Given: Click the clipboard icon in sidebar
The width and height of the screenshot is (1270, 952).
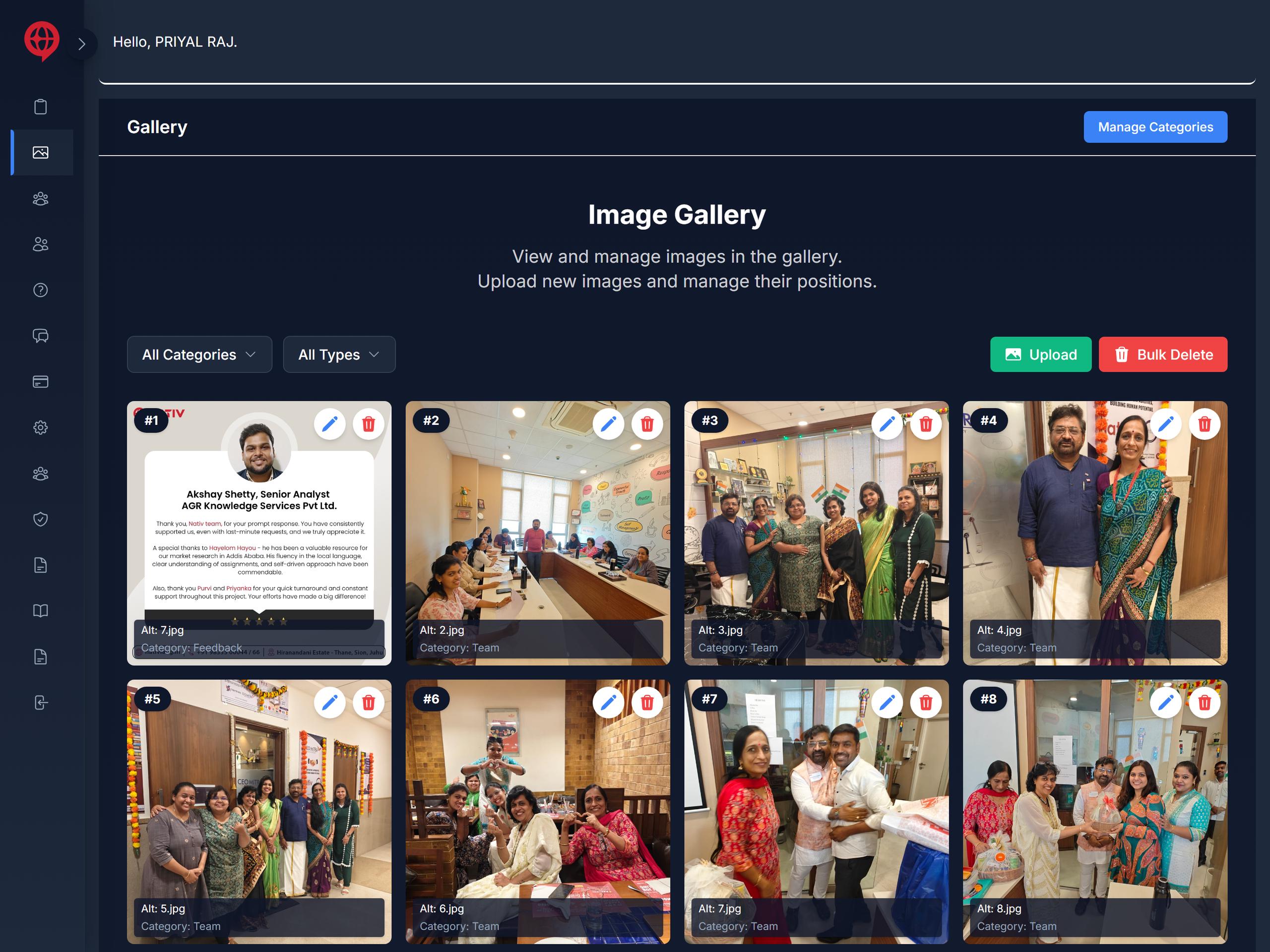Looking at the screenshot, I should coord(41,107).
